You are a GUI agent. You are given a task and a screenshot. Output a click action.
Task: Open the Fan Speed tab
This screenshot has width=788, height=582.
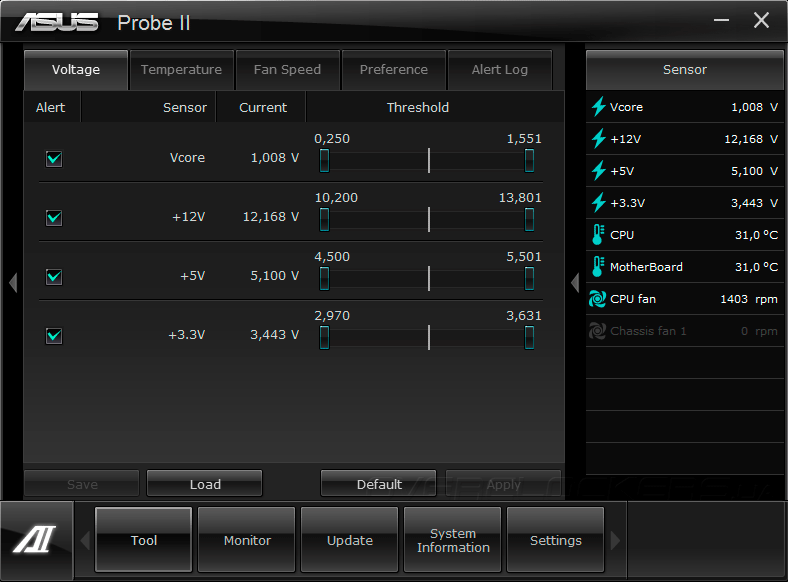pos(287,70)
